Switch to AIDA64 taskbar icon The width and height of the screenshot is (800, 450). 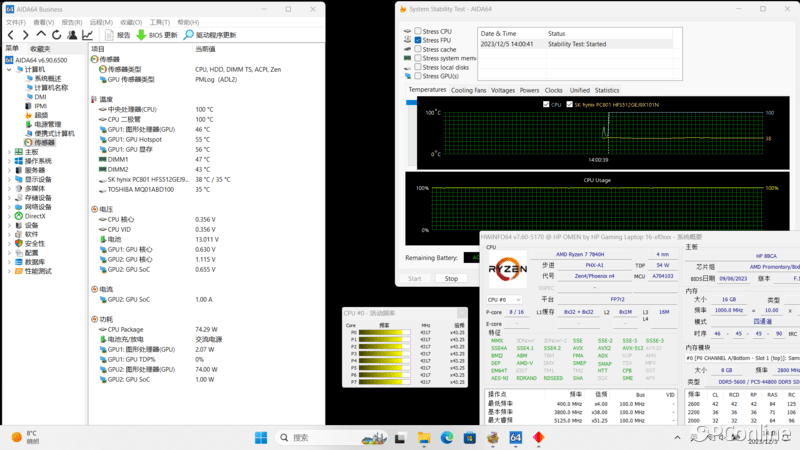tap(516, 437)
